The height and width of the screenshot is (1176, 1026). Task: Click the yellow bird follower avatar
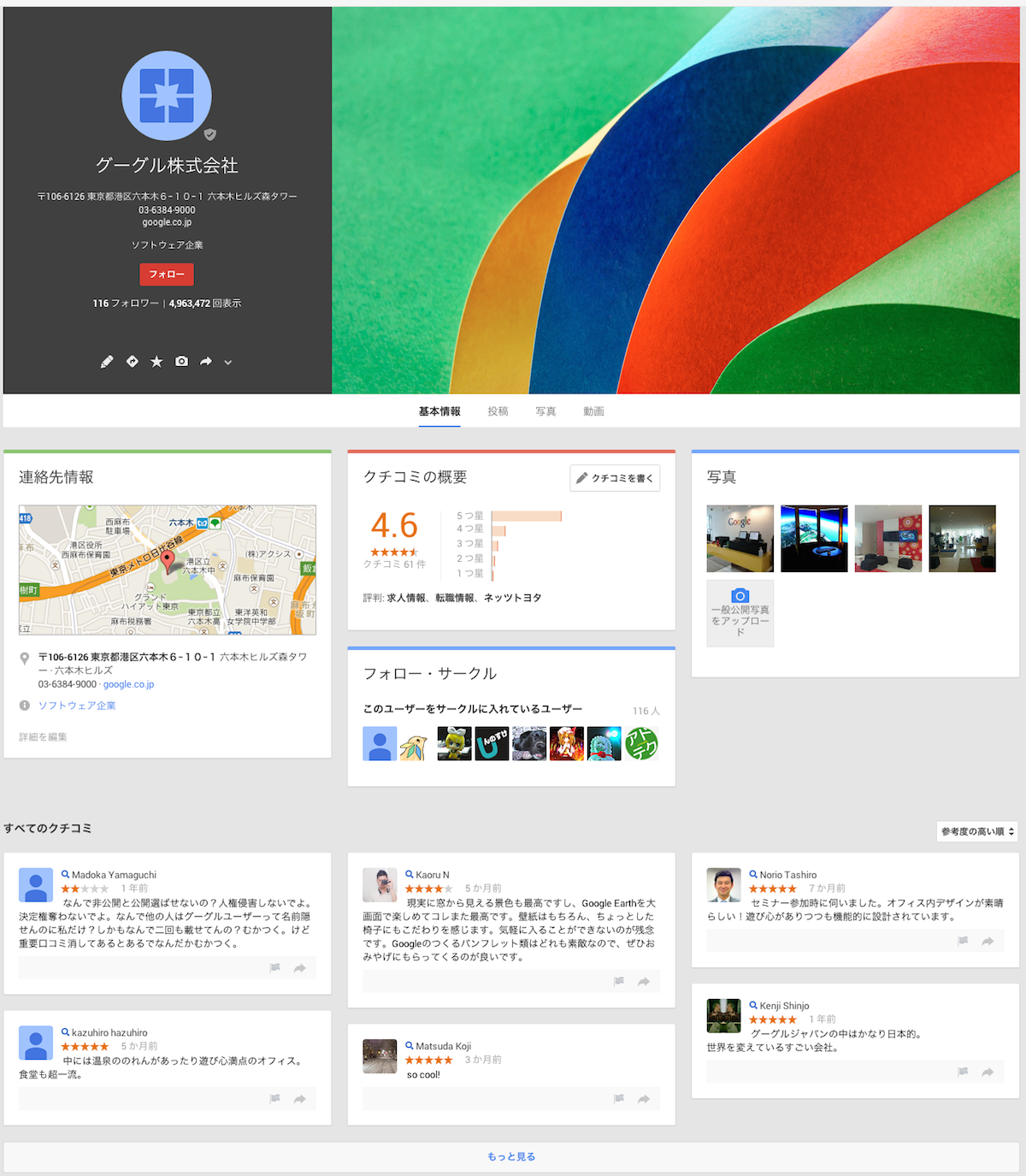pos(414,743)
